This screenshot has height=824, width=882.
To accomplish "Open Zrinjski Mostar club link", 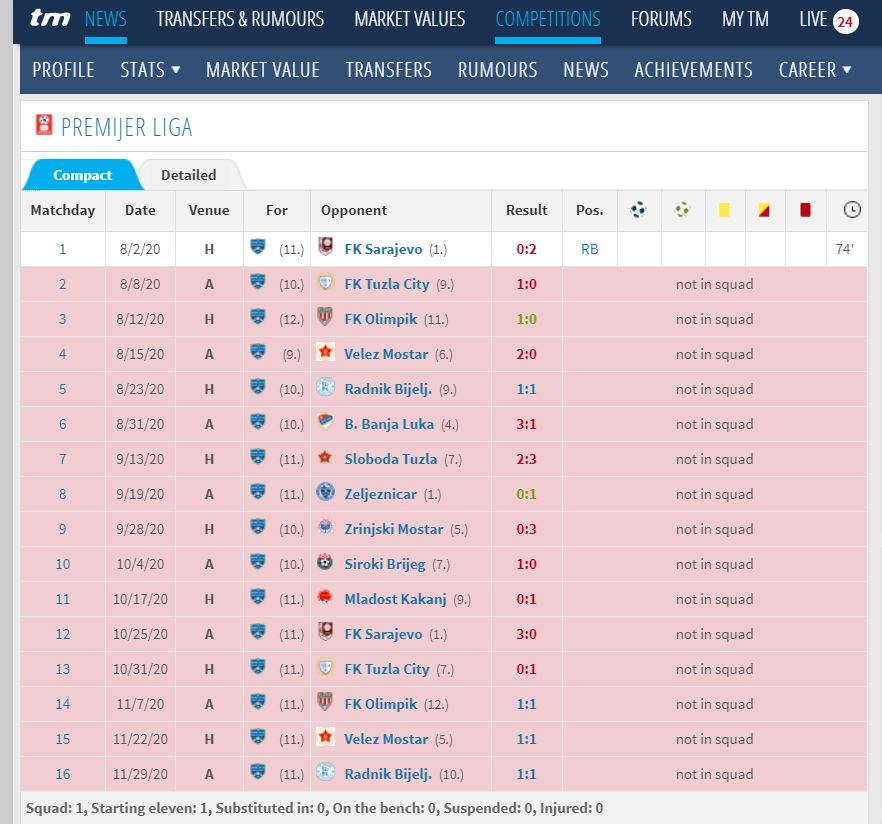I will pyautogui.click(x=394, y=529).
